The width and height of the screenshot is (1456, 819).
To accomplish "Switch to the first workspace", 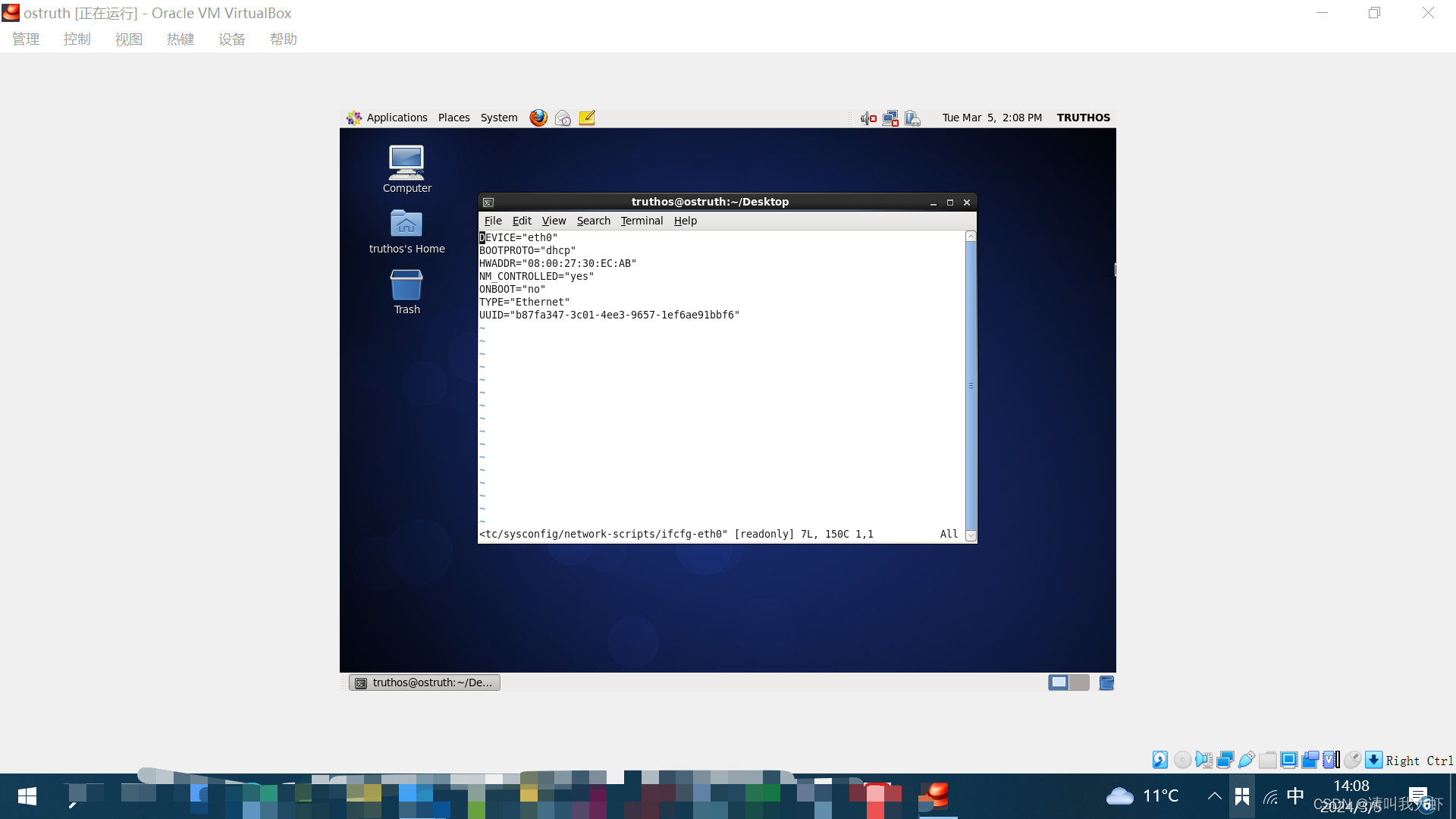I will tap(1059, 682).
